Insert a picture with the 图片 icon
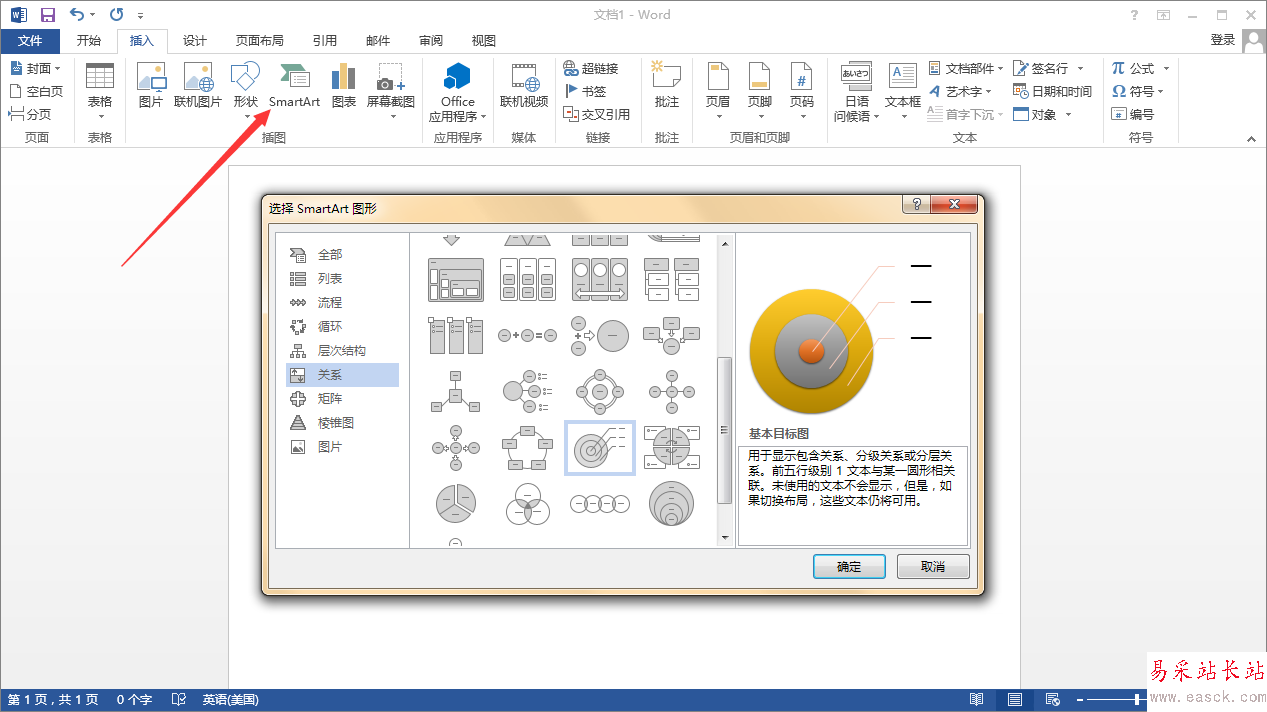The height and width of the screenshot is (712, 1267). coord(150,86)
